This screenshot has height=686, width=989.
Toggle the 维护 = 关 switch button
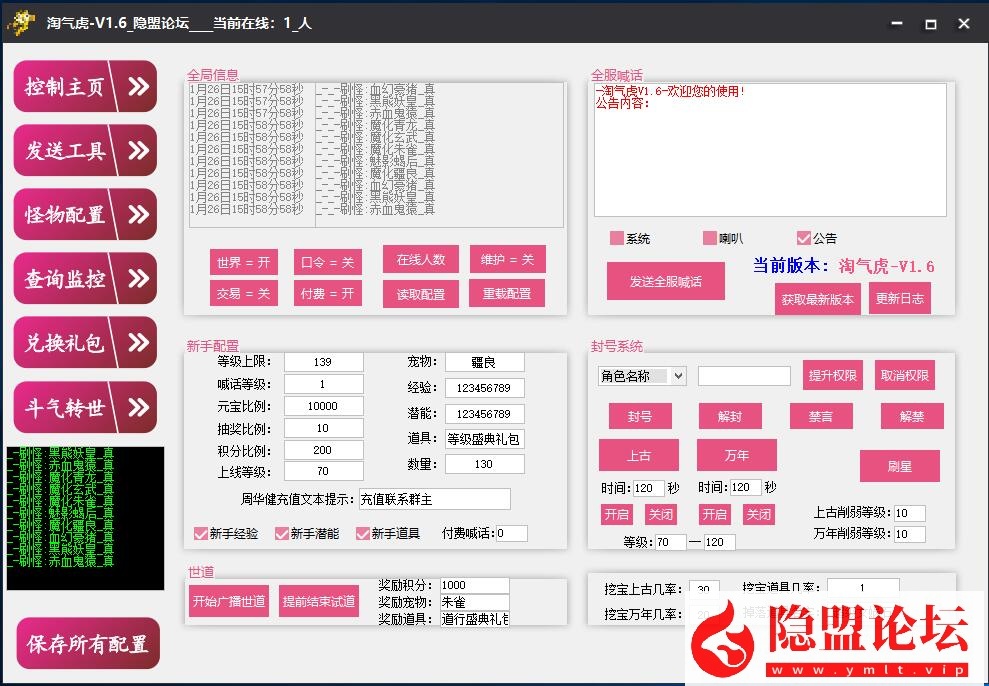[x=507, y=260]
